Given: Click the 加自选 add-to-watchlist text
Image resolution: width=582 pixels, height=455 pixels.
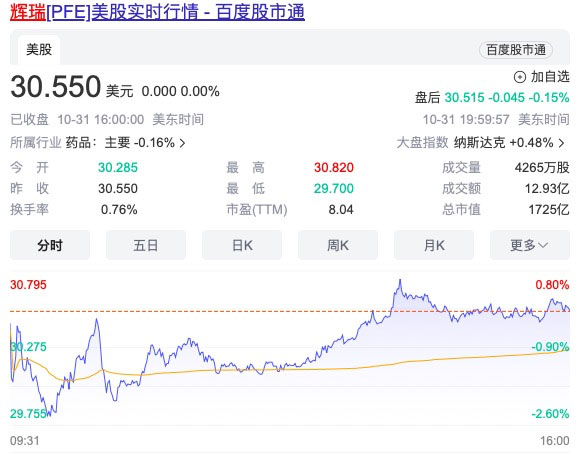Looking at the screenshot, I should pos(550,77).
